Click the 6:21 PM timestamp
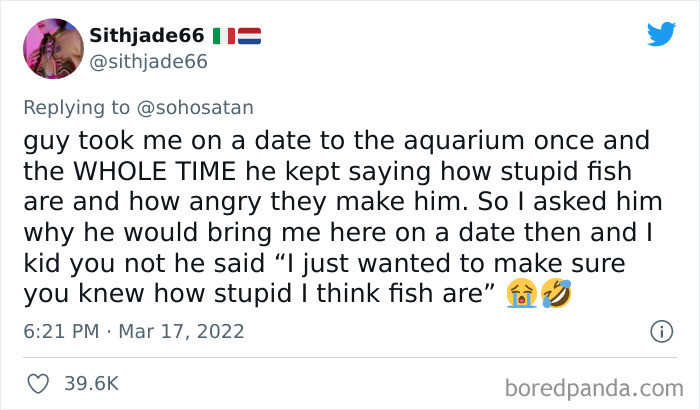 tap(60, 331)
